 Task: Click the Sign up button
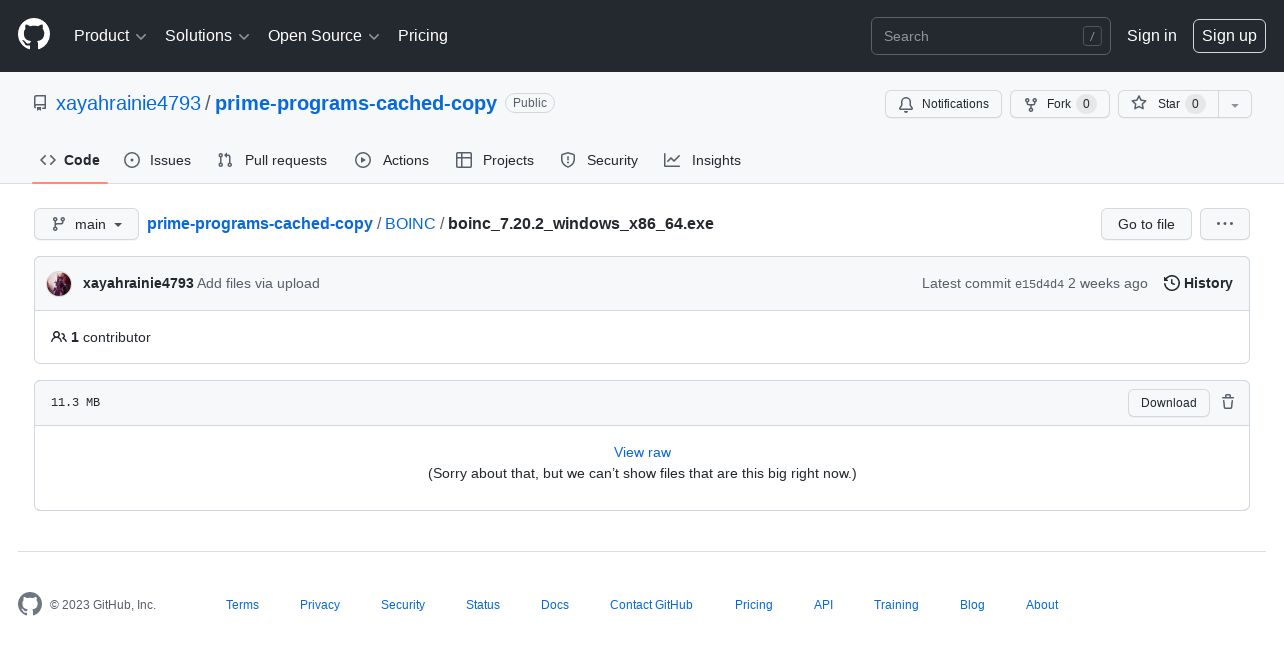tap(1229, 35)
